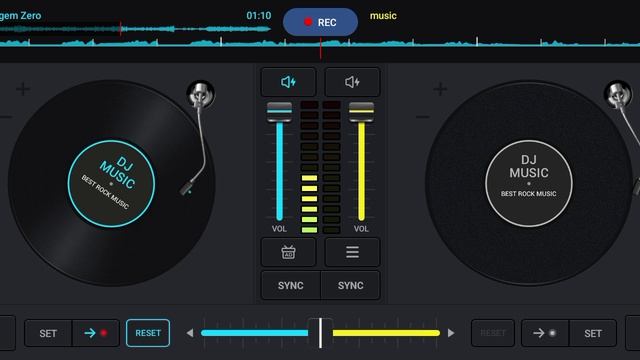This screenshot has height=360, width=640.
Task: Click the left blue VOL slider handle
Action: pyautogui.click(x=279, y=111)
